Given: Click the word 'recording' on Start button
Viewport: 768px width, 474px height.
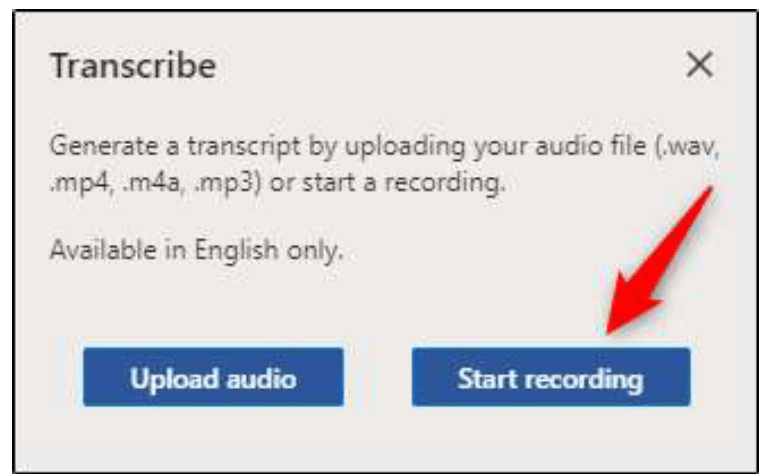Looking at the screenshot, I should pos(584,380).
